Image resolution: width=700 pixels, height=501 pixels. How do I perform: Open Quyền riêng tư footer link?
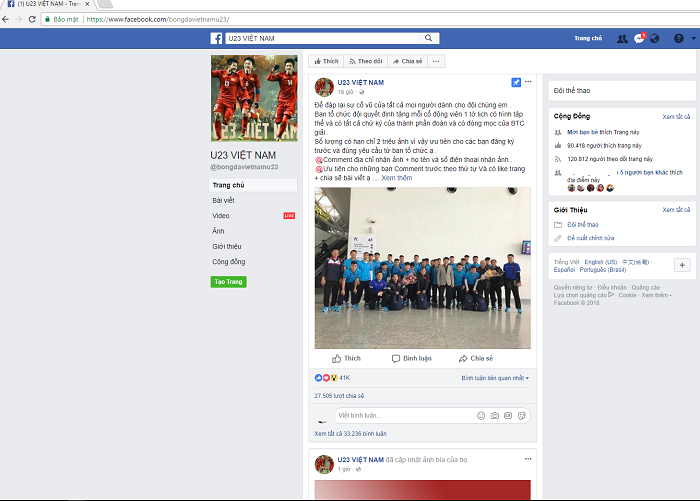(573, 288)
